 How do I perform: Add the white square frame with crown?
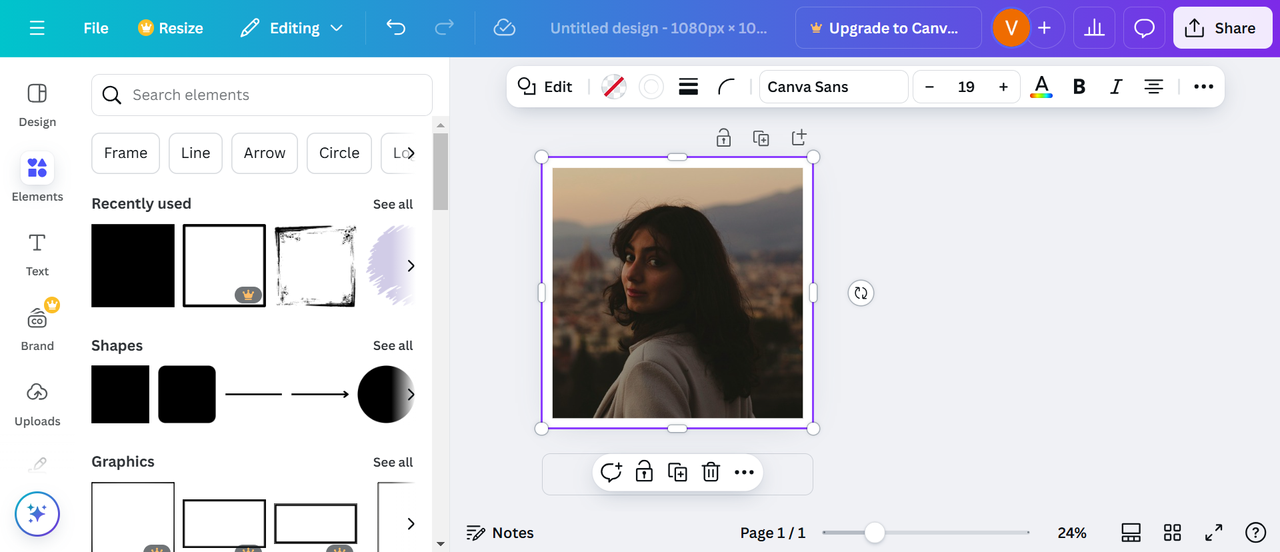click(x=224, y=265)
